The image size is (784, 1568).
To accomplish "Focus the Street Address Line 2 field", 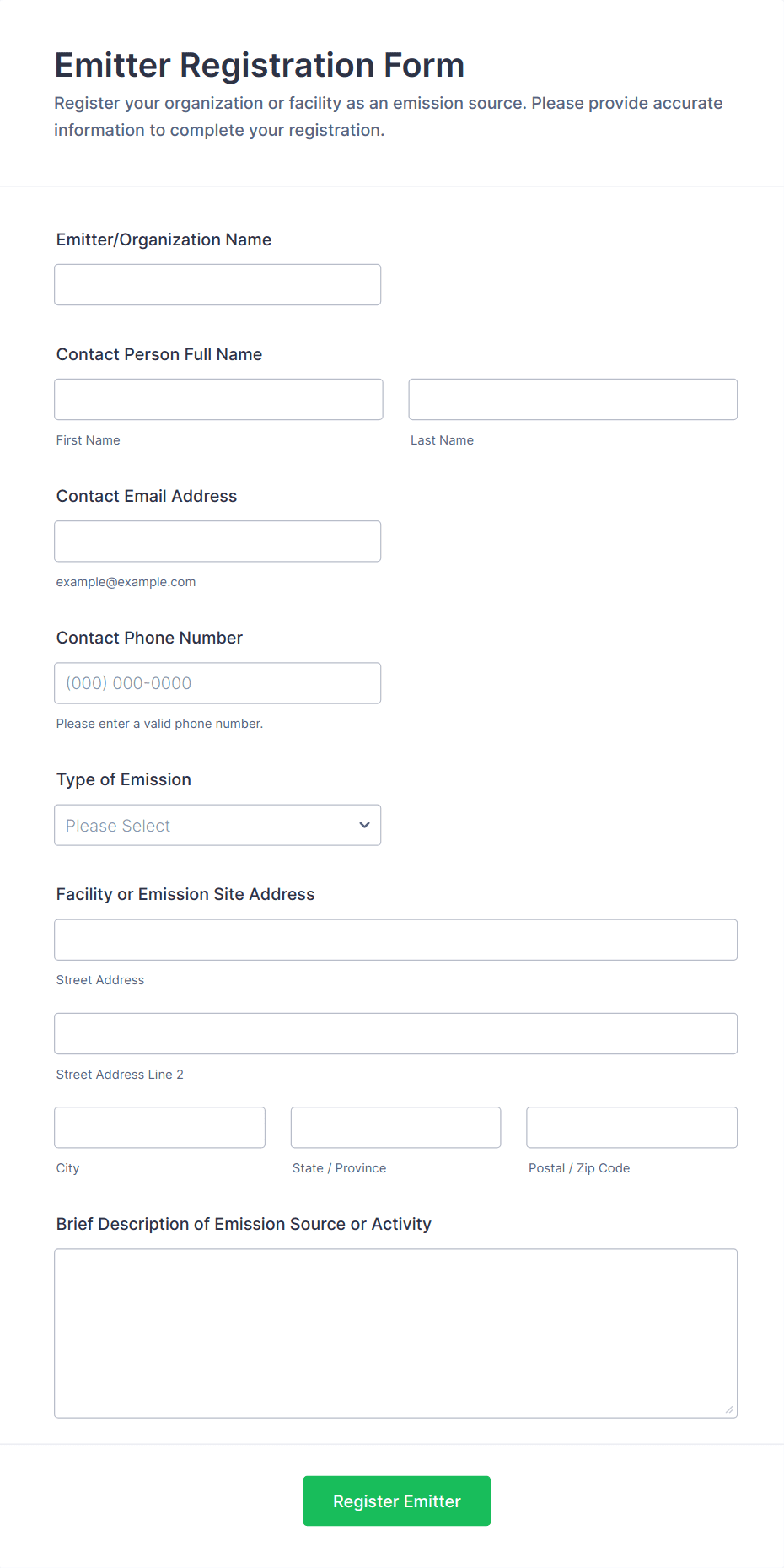I will tap(395, 1034).
